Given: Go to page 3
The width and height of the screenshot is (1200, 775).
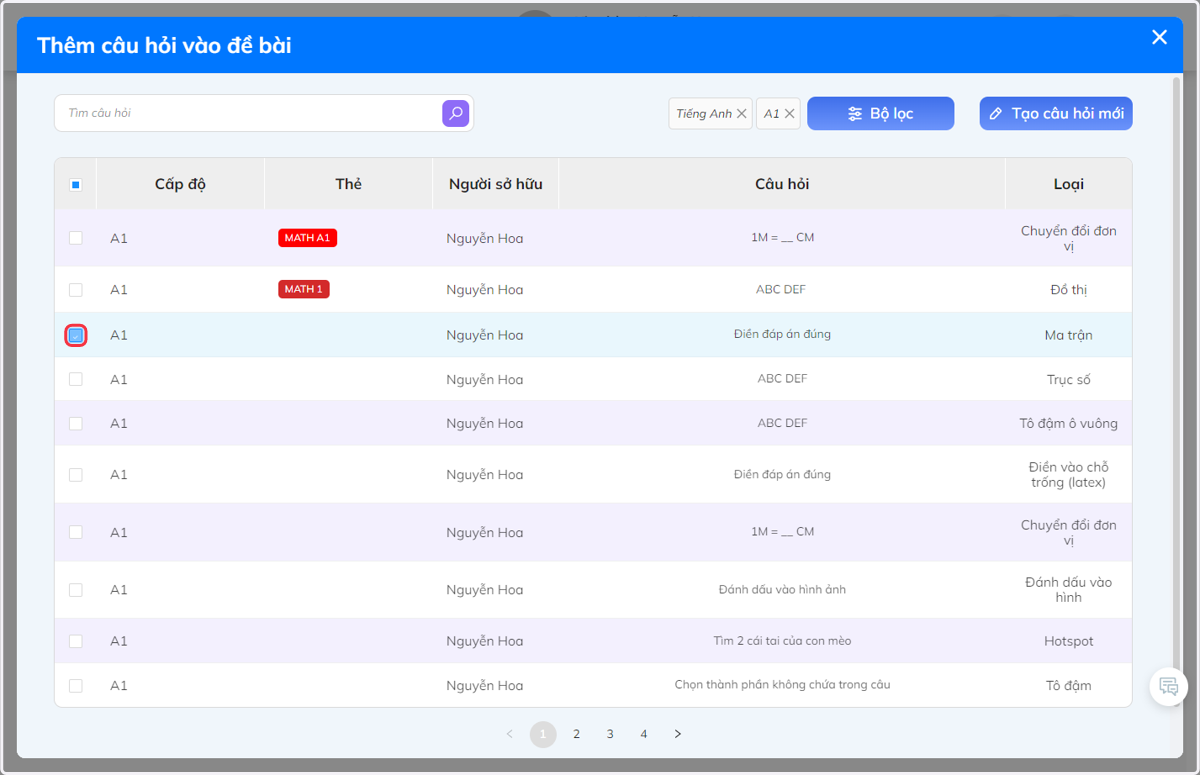Looking at the screenshot, I should pos(610,734).
